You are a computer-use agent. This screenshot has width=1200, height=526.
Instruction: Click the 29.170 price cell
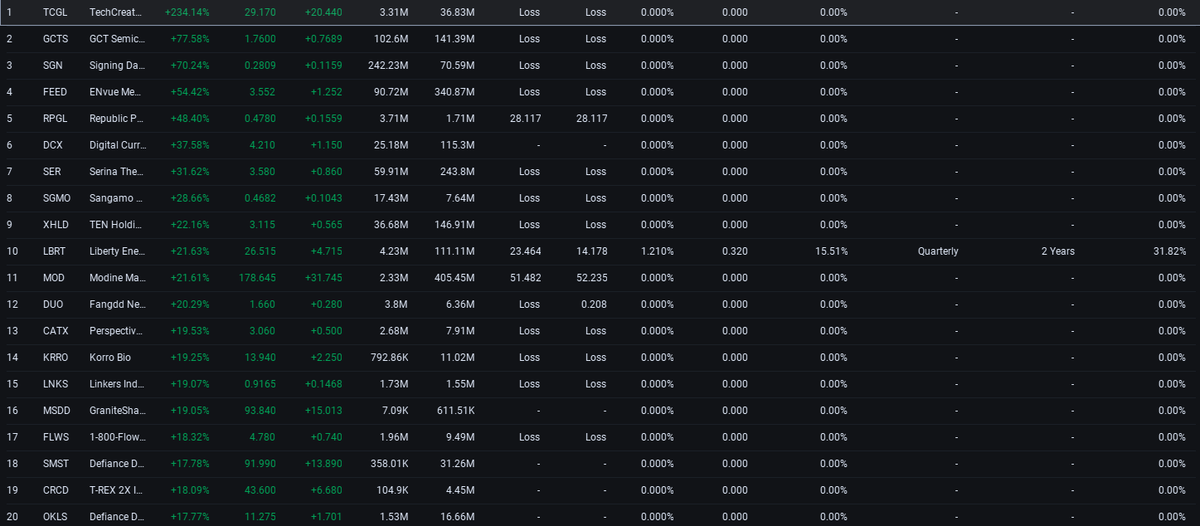point(262,12)
